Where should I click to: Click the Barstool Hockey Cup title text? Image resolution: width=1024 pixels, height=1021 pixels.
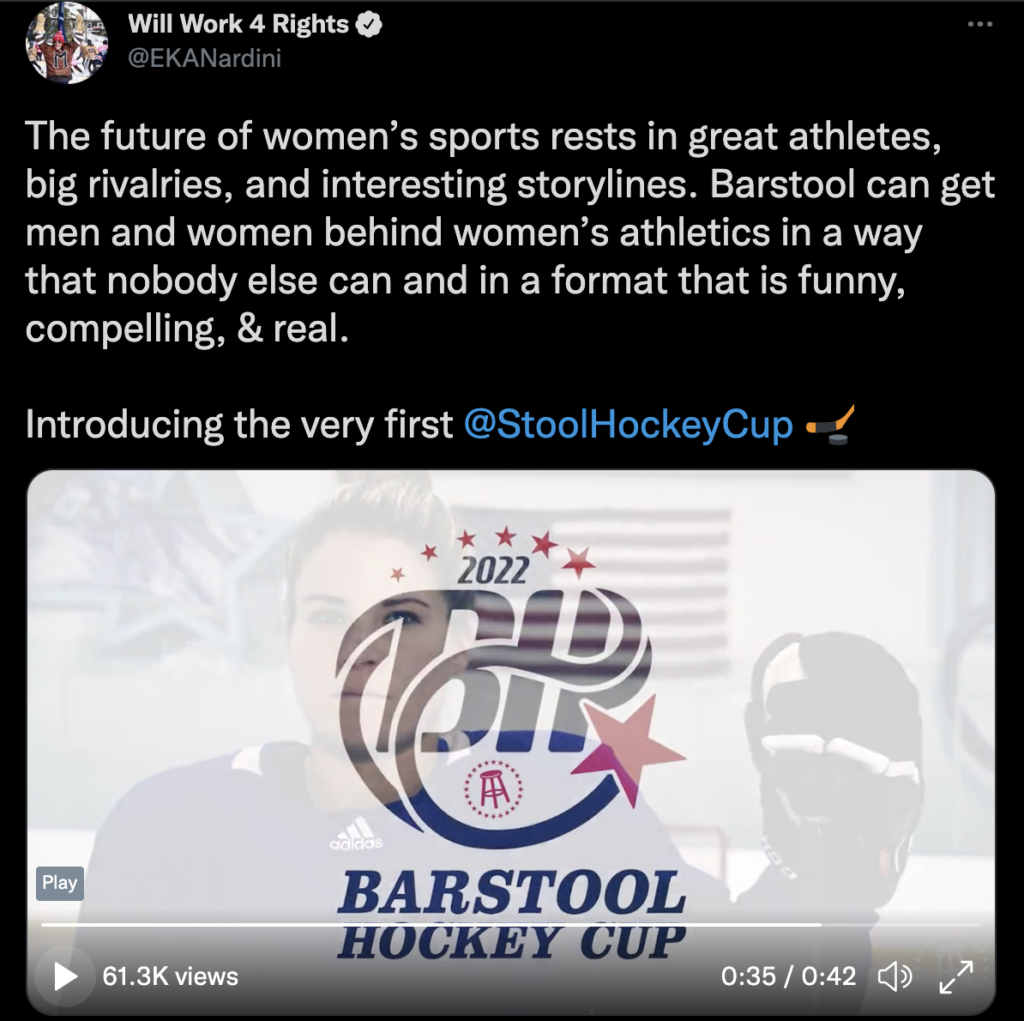[x=511, y=915]
